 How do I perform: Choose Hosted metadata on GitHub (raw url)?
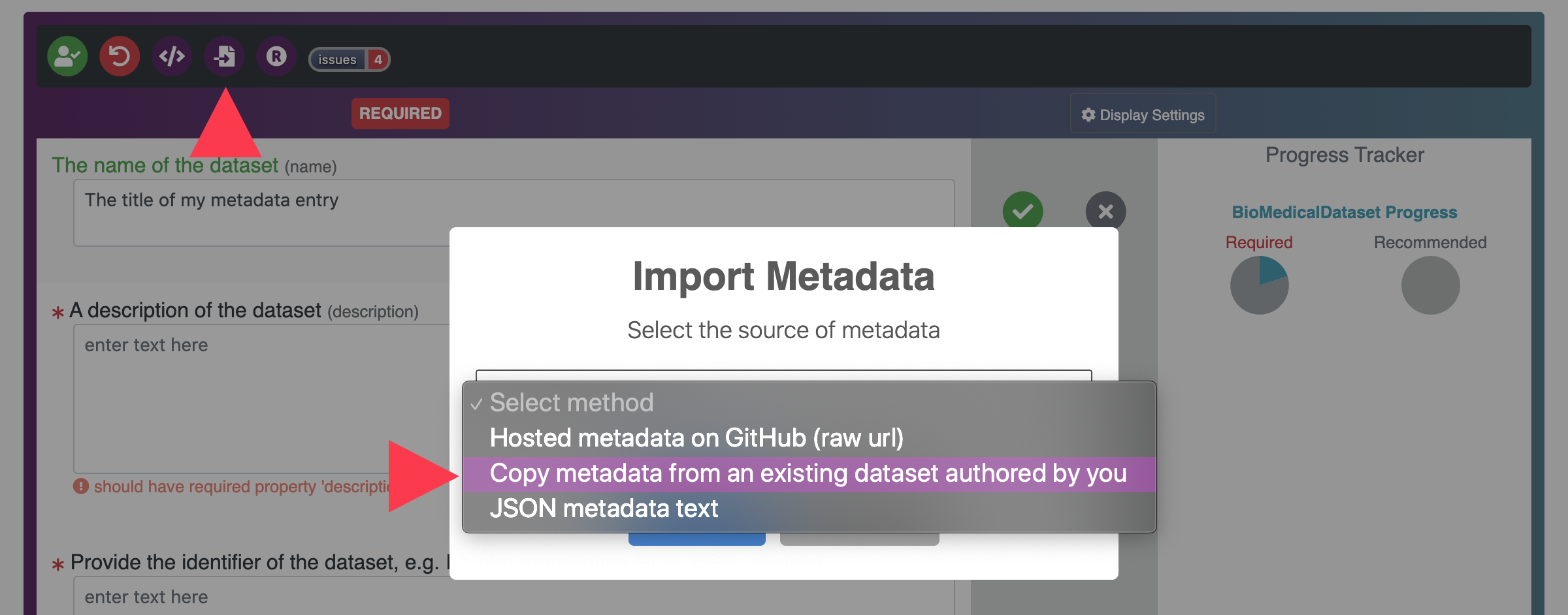[696, 438]
